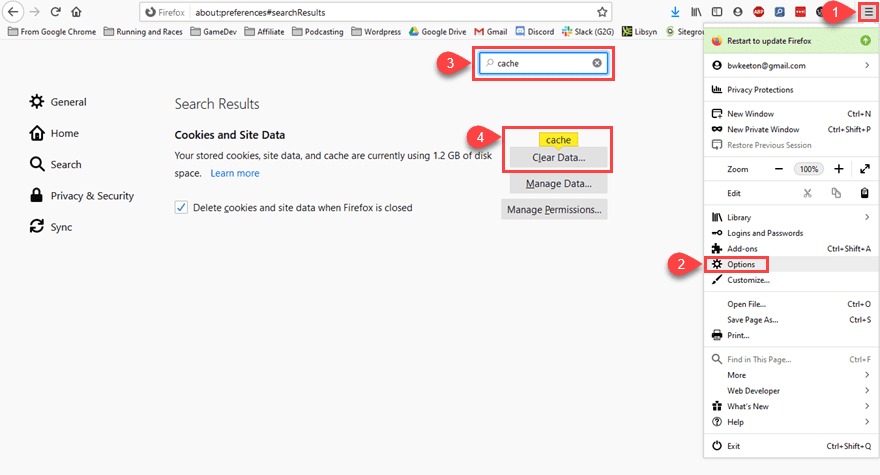Screen dimensions: 880x475
Task: Open the Downloads arrow in toolbar
Action: tap(675, 12)
